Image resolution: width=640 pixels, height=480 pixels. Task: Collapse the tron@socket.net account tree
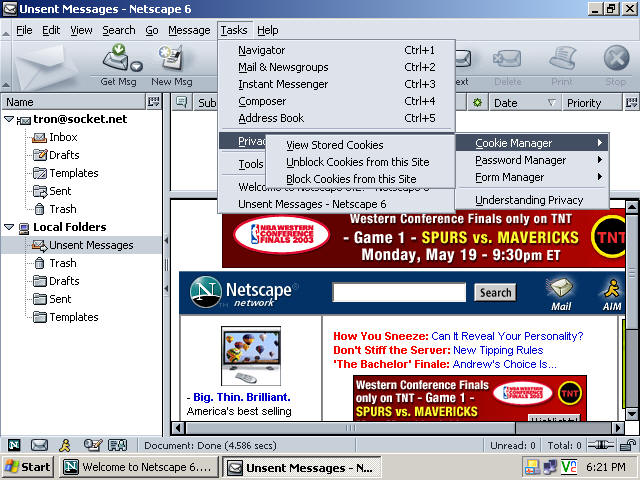(9, 119)
